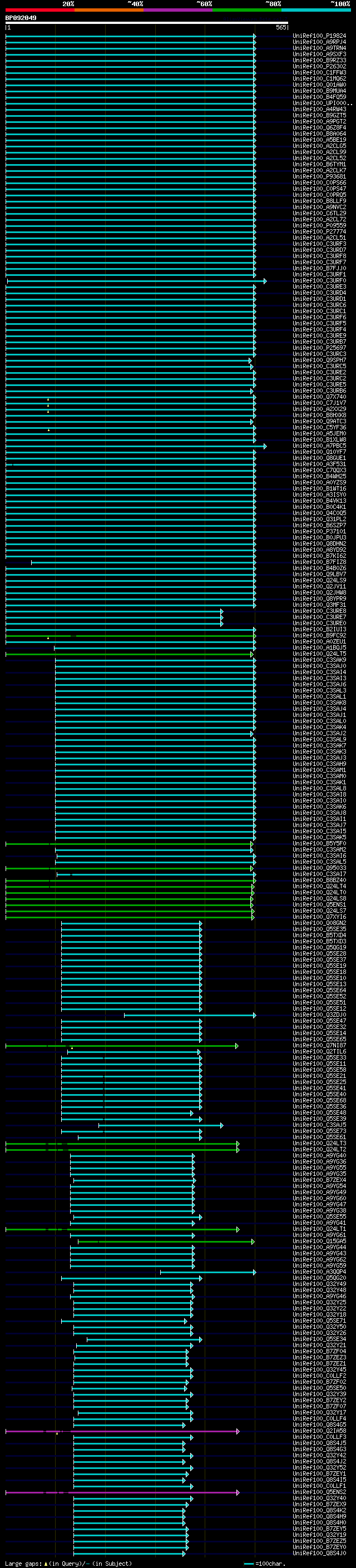The width and height of the screenshot is (356, 1568).
Task: Open hit UniRef100_P19824
Action: click(x=319, y=36)
